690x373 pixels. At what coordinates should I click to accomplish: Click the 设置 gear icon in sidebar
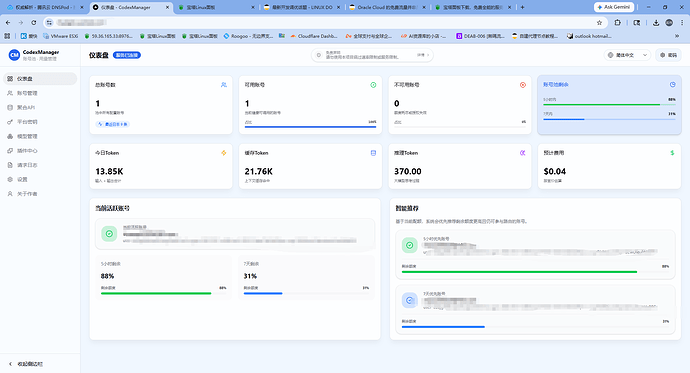coord(10,179)
